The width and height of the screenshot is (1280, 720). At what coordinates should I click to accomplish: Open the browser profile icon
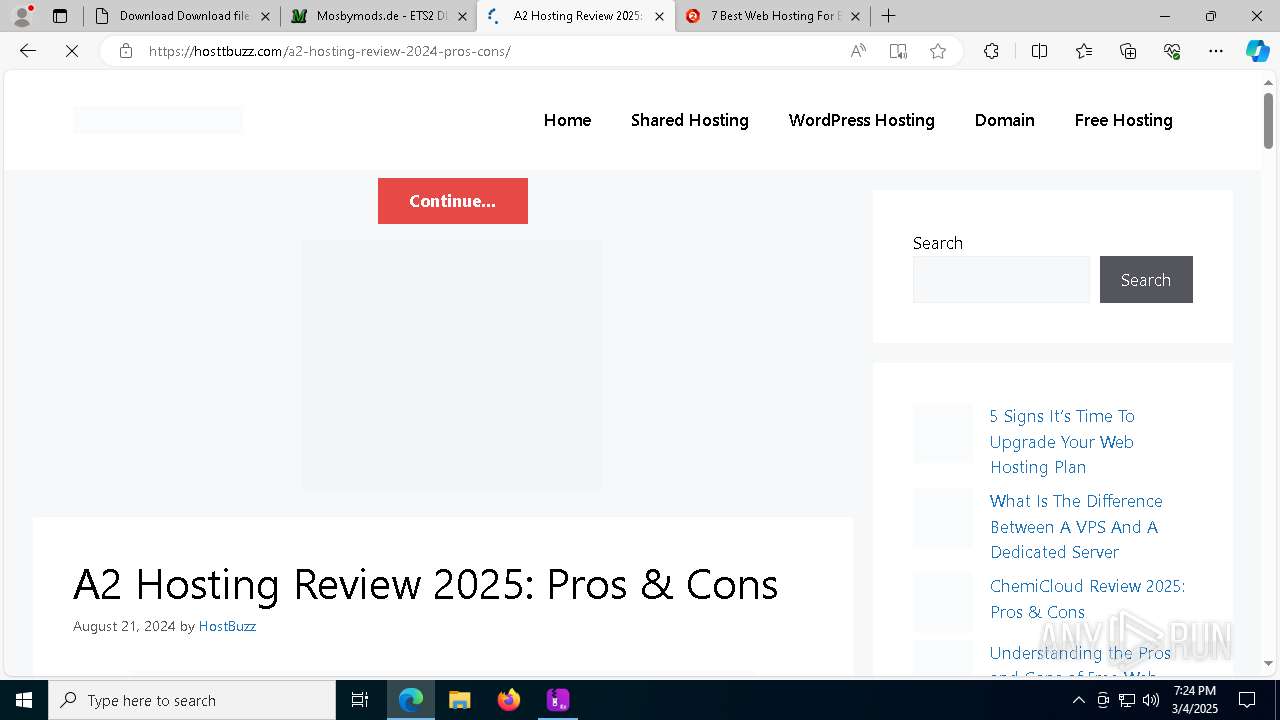coord(22,16)
